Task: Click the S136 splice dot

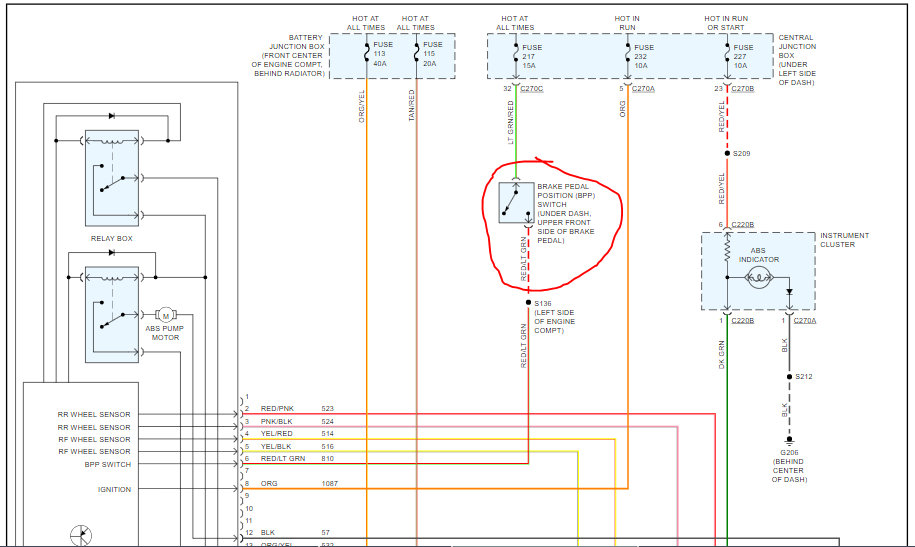Action: 528,302
